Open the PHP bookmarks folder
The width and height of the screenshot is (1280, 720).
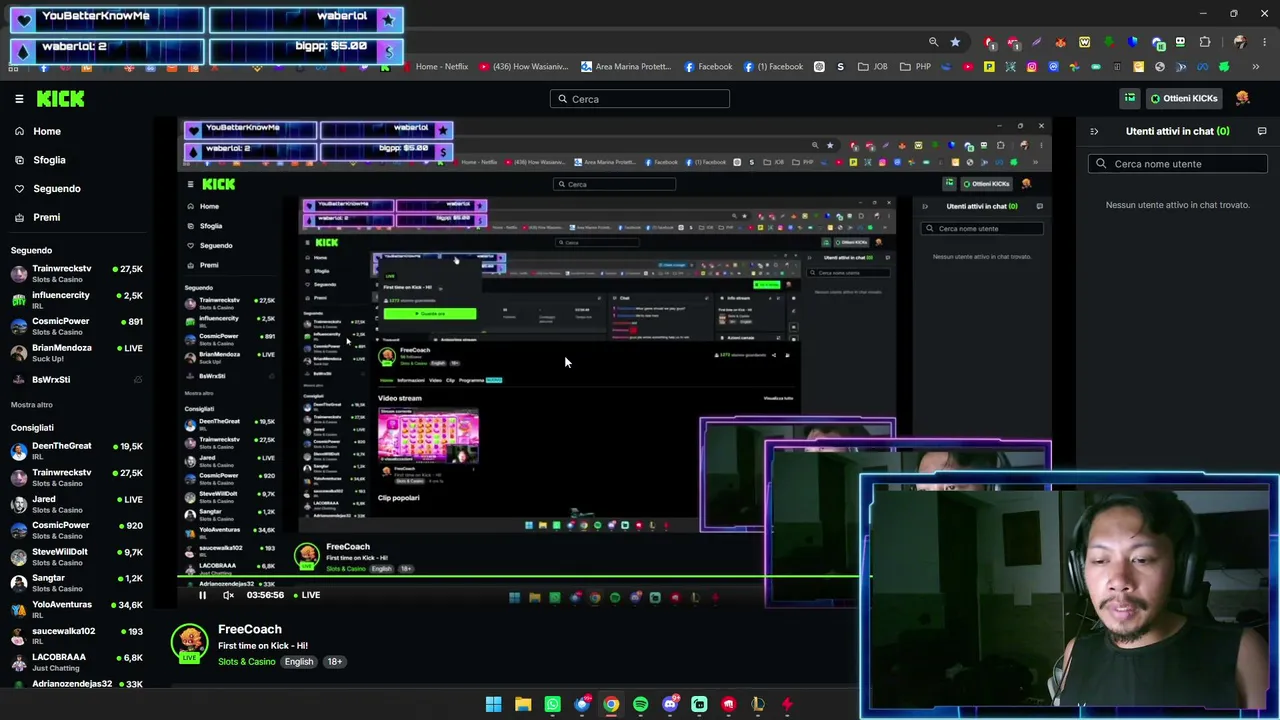point(915,67)
